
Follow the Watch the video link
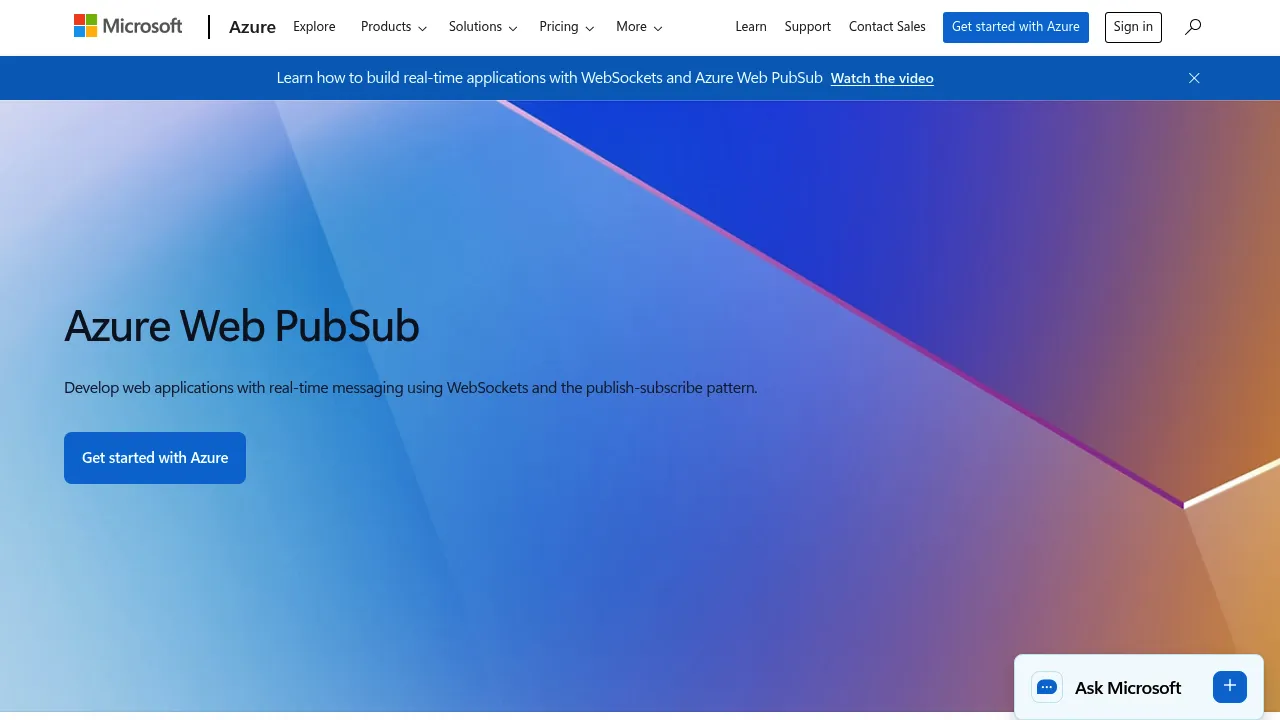[x=882, y=78]
